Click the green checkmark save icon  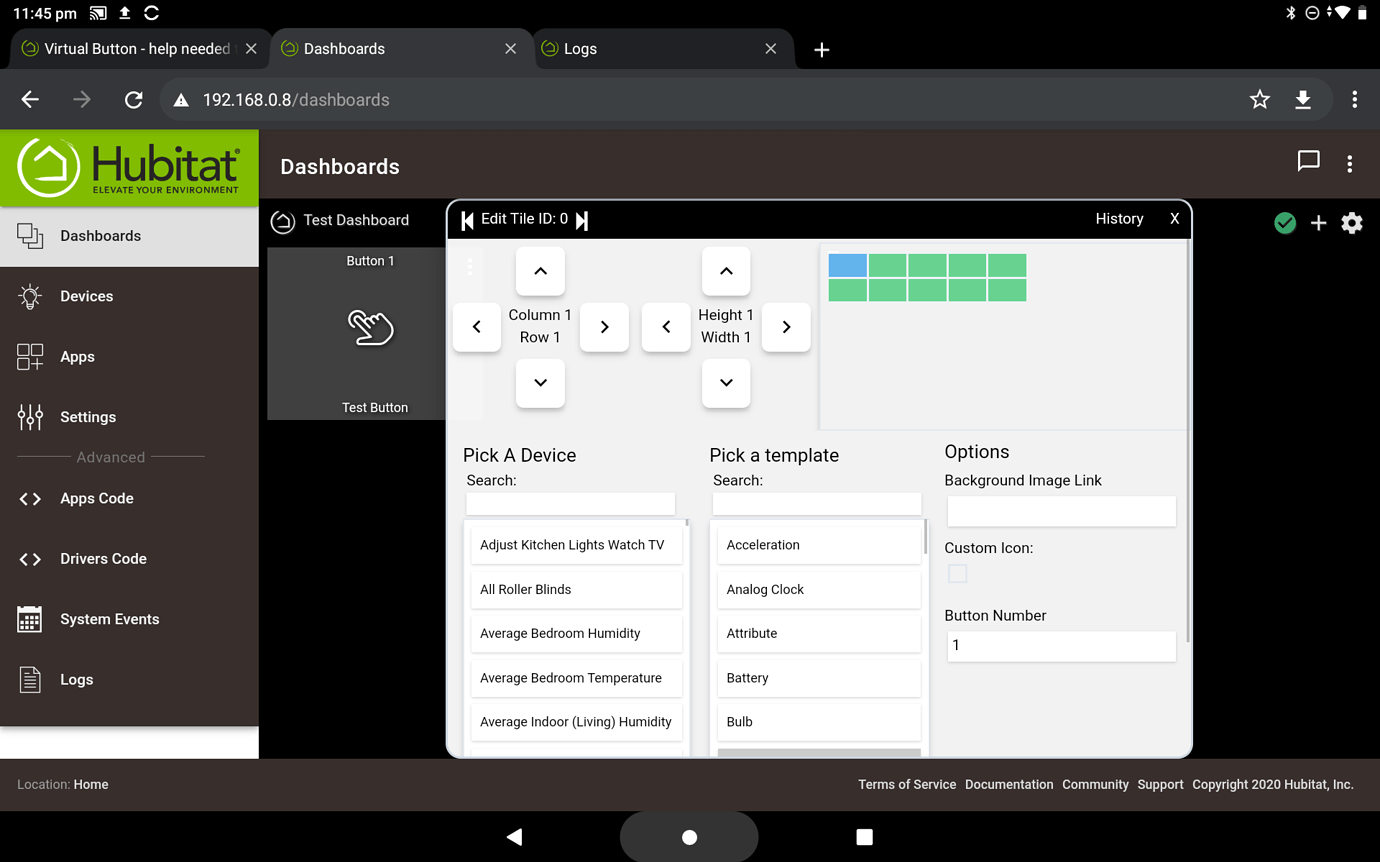1285,223
